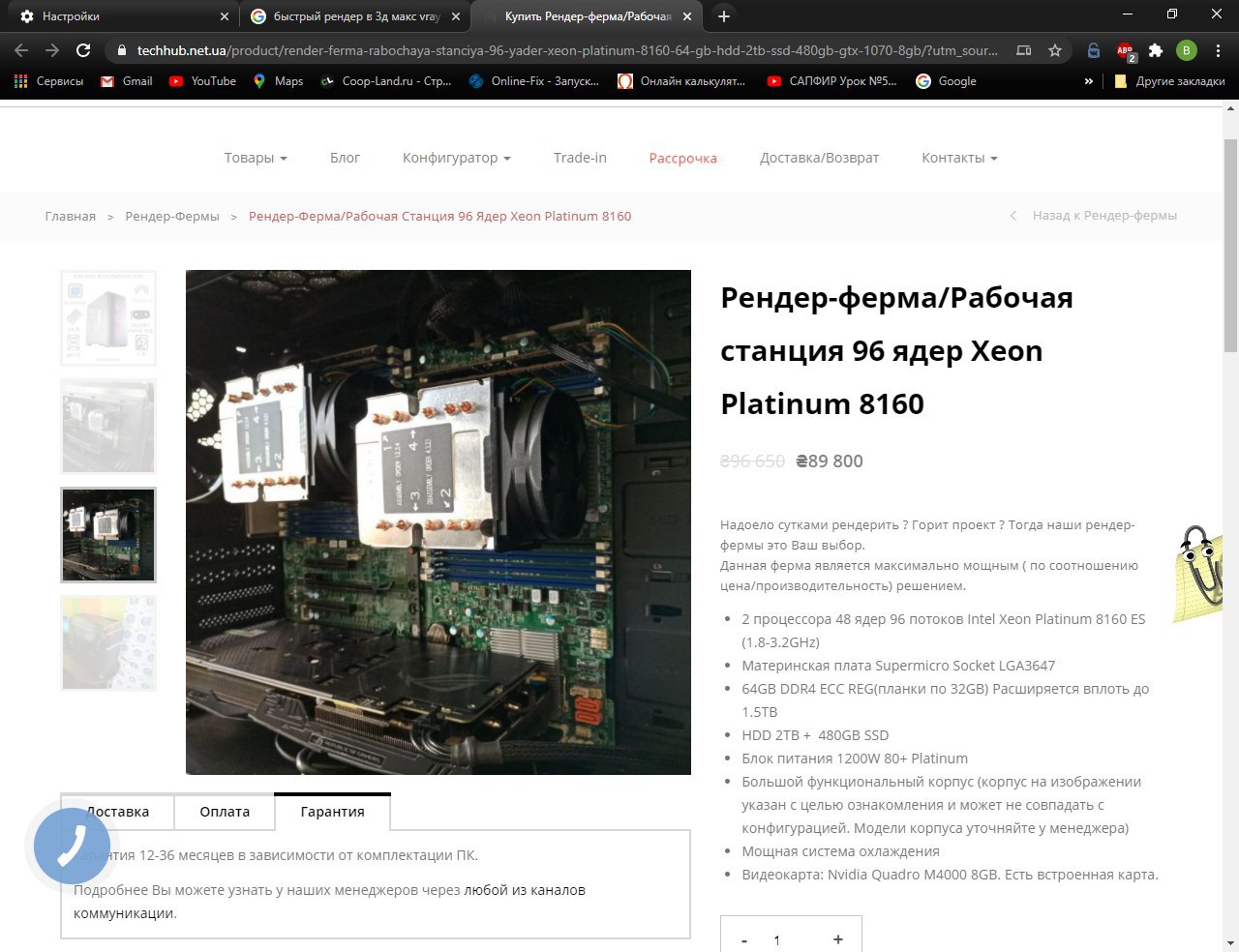Viewport: 1239px width, 952px height.
Task: Select the first product thumbnail
Action: (108, 318)
